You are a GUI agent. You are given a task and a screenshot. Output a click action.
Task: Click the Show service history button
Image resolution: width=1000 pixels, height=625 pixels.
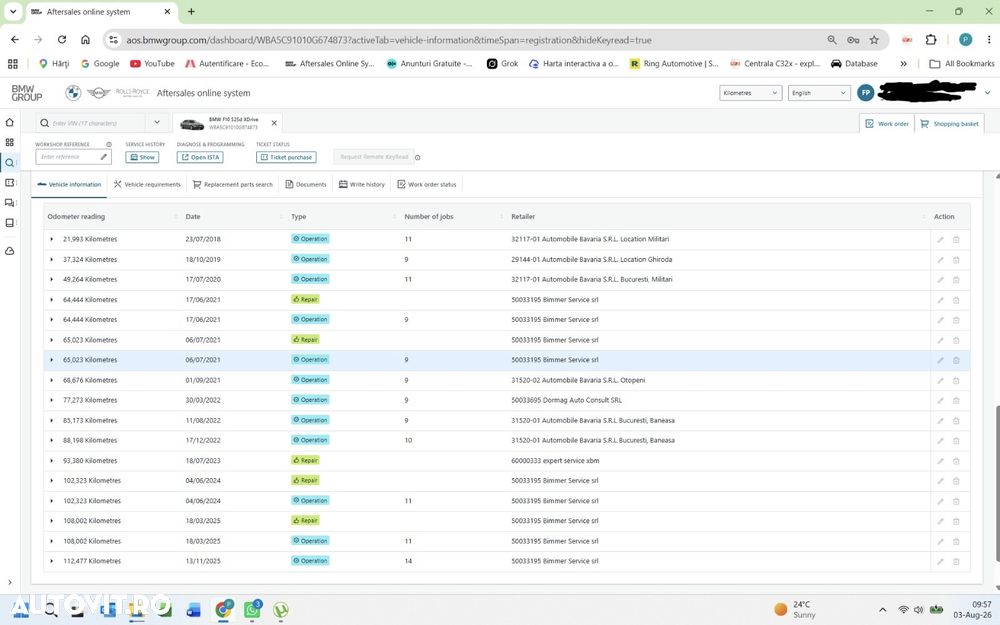(x=142, y=157)
